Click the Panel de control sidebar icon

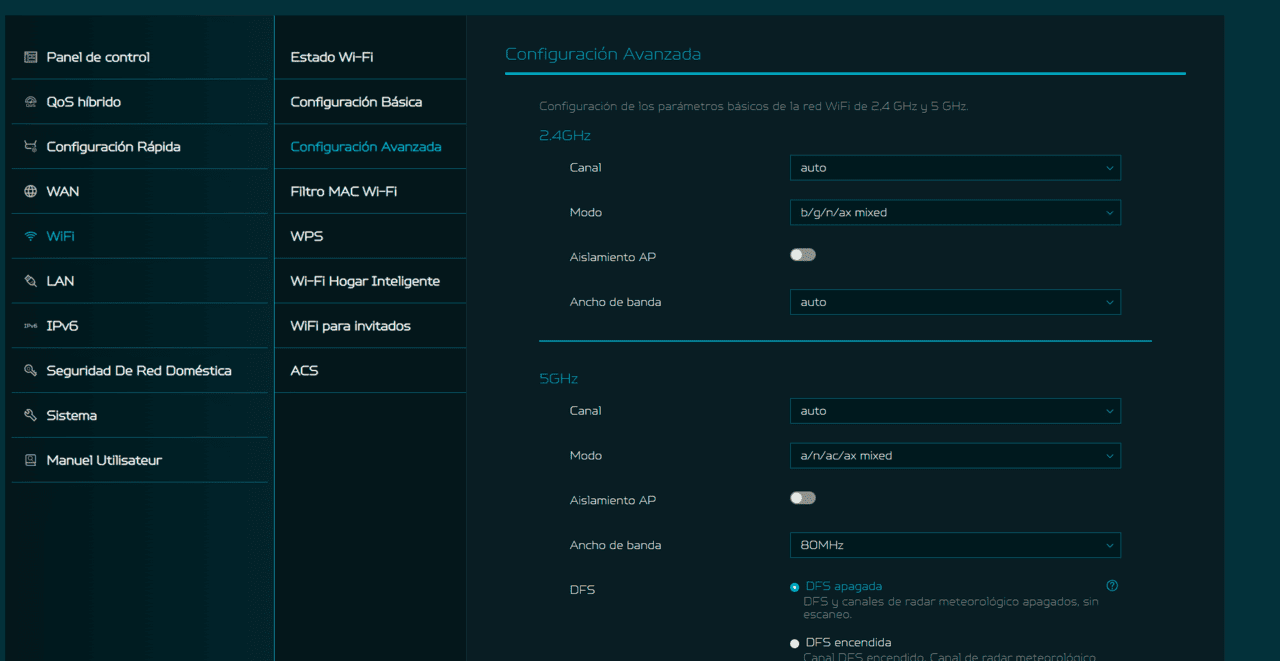coord(30,57)
